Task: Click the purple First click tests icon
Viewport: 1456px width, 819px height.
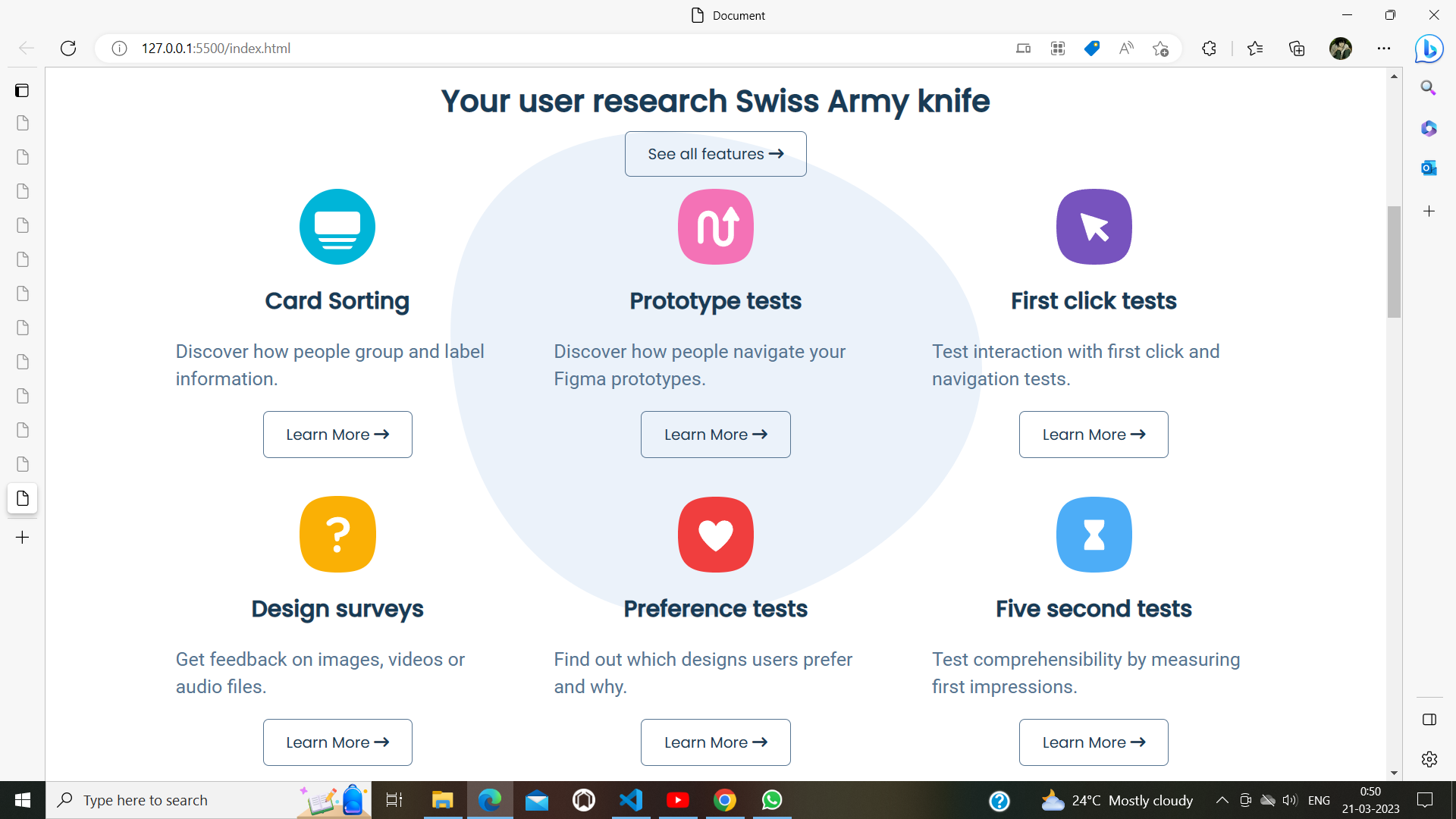Action: pyautogui.click(x=1094, y=227)
